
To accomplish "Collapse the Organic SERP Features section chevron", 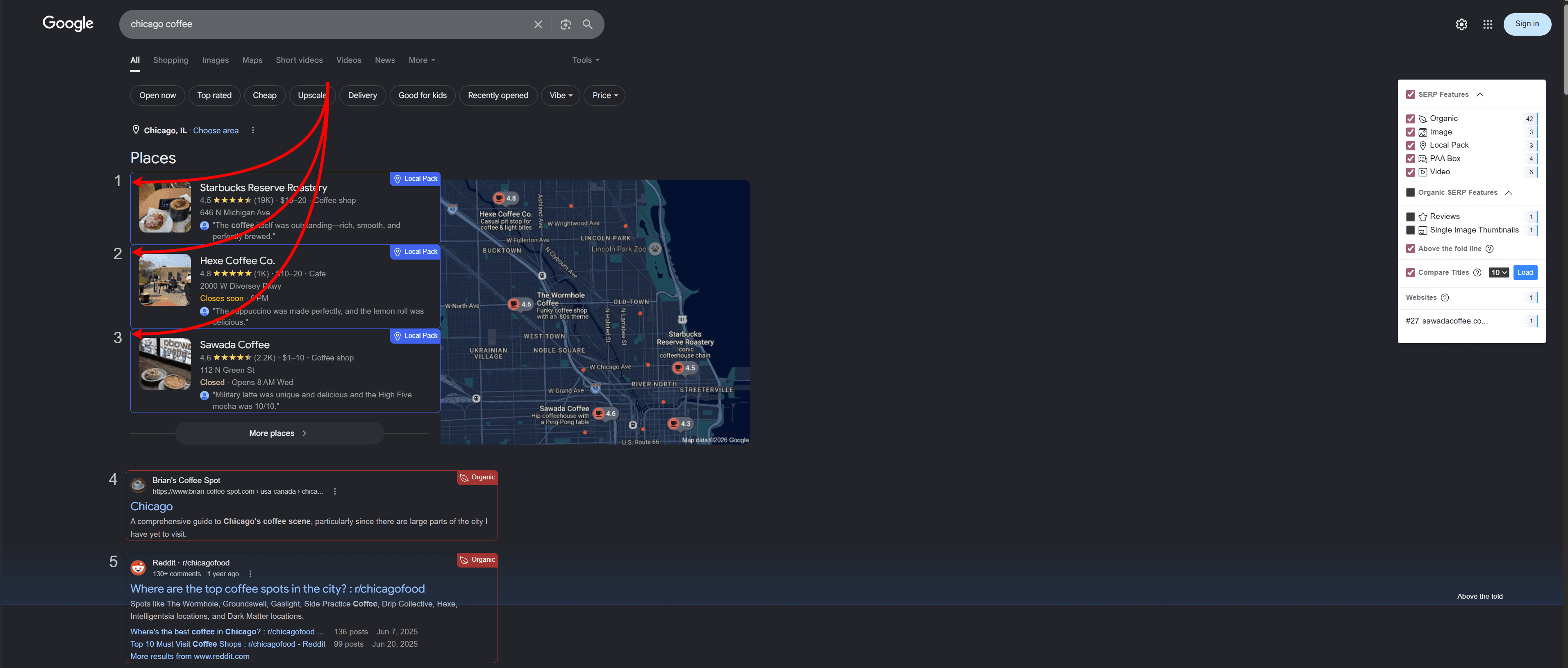I will click(1508, 192).
